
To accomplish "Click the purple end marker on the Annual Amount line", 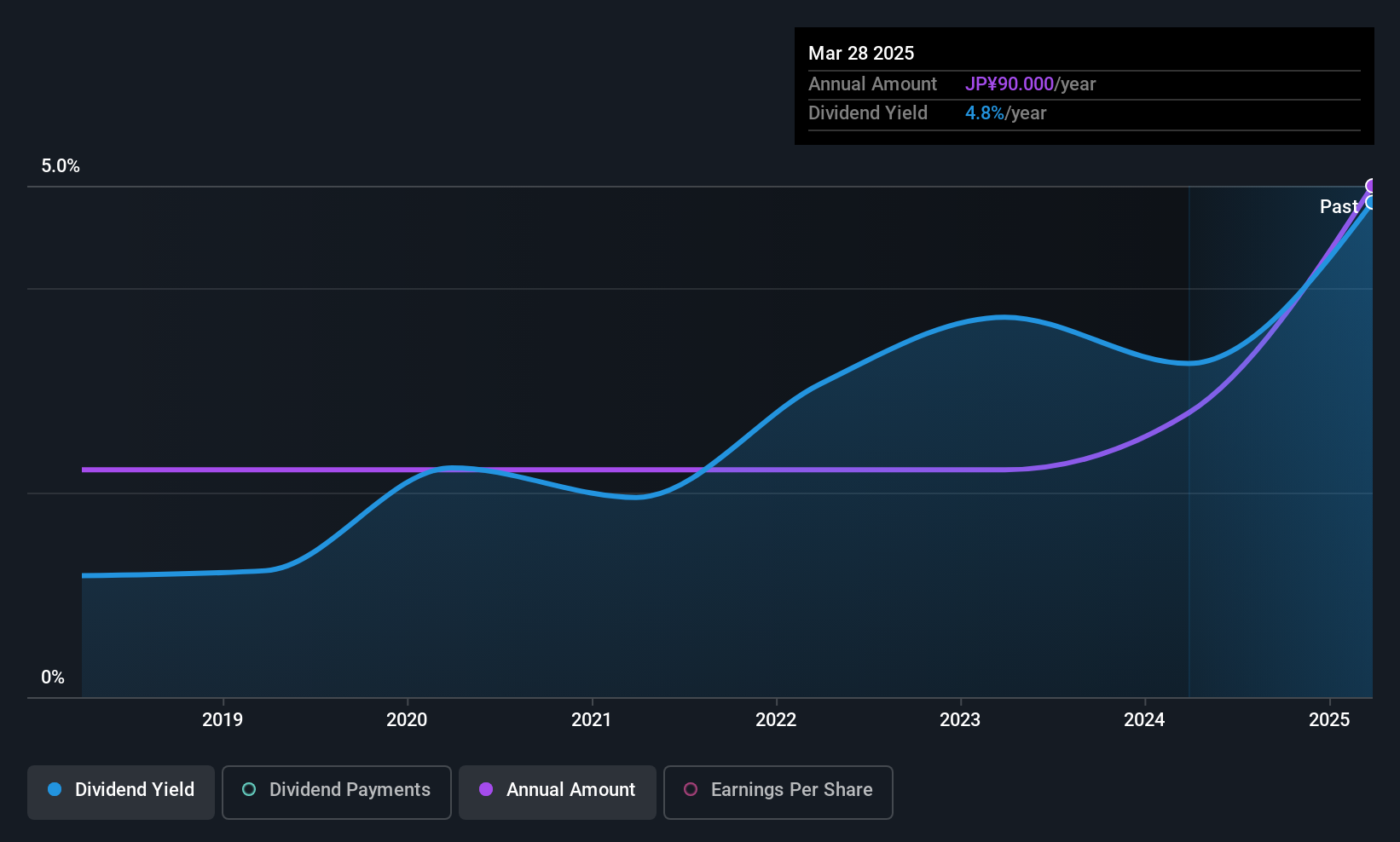I will tap(1372, 186).
